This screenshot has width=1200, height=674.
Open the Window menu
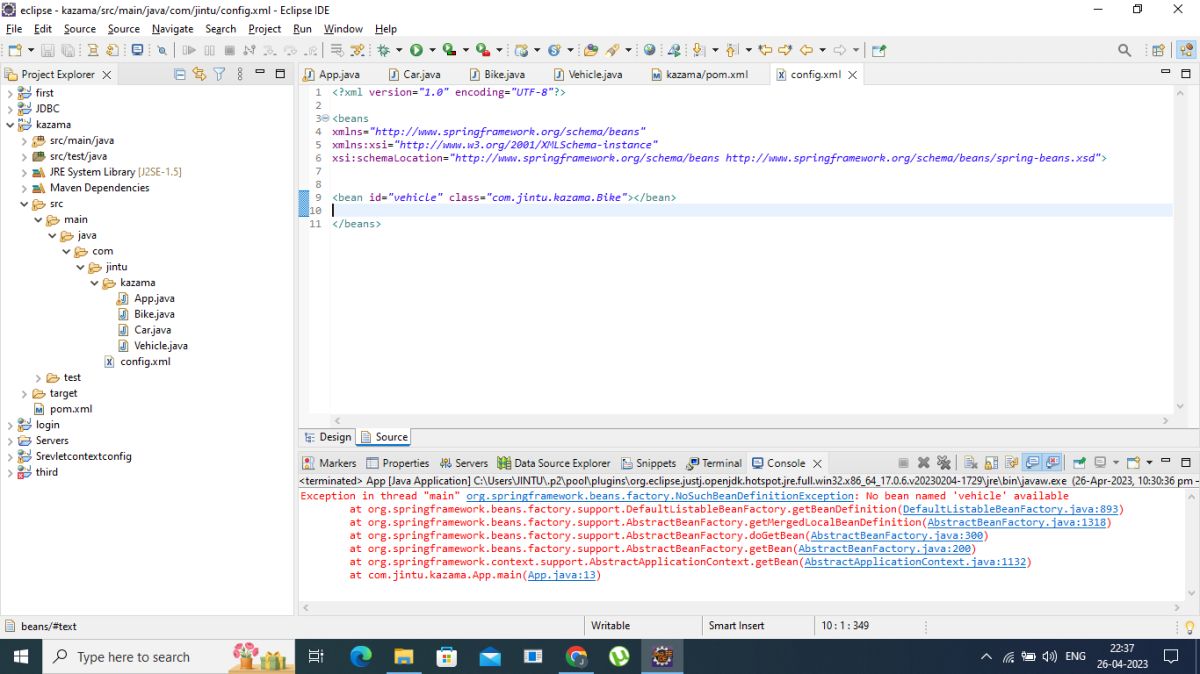(x=343, y=29)
